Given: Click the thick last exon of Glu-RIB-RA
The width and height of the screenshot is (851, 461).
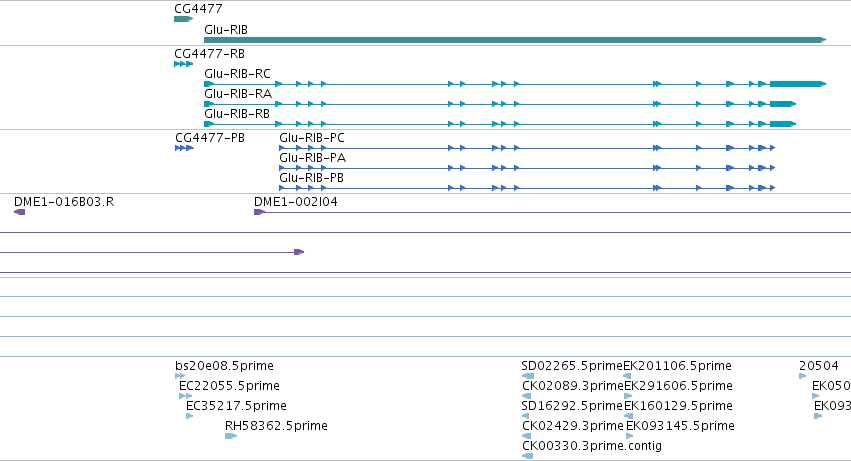Looking at the screenshot, I should click(x=783, y=104).
